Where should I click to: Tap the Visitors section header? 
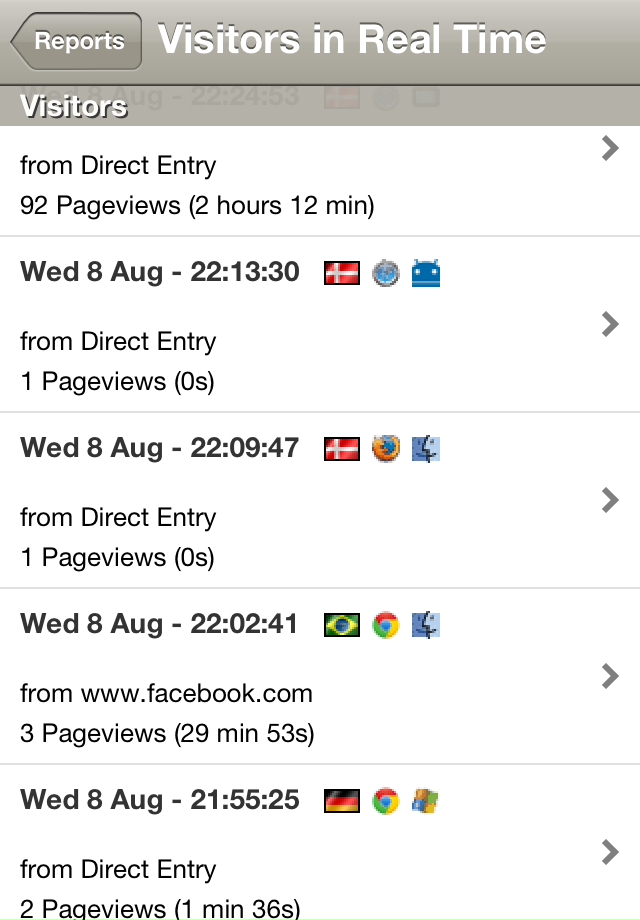74,106
